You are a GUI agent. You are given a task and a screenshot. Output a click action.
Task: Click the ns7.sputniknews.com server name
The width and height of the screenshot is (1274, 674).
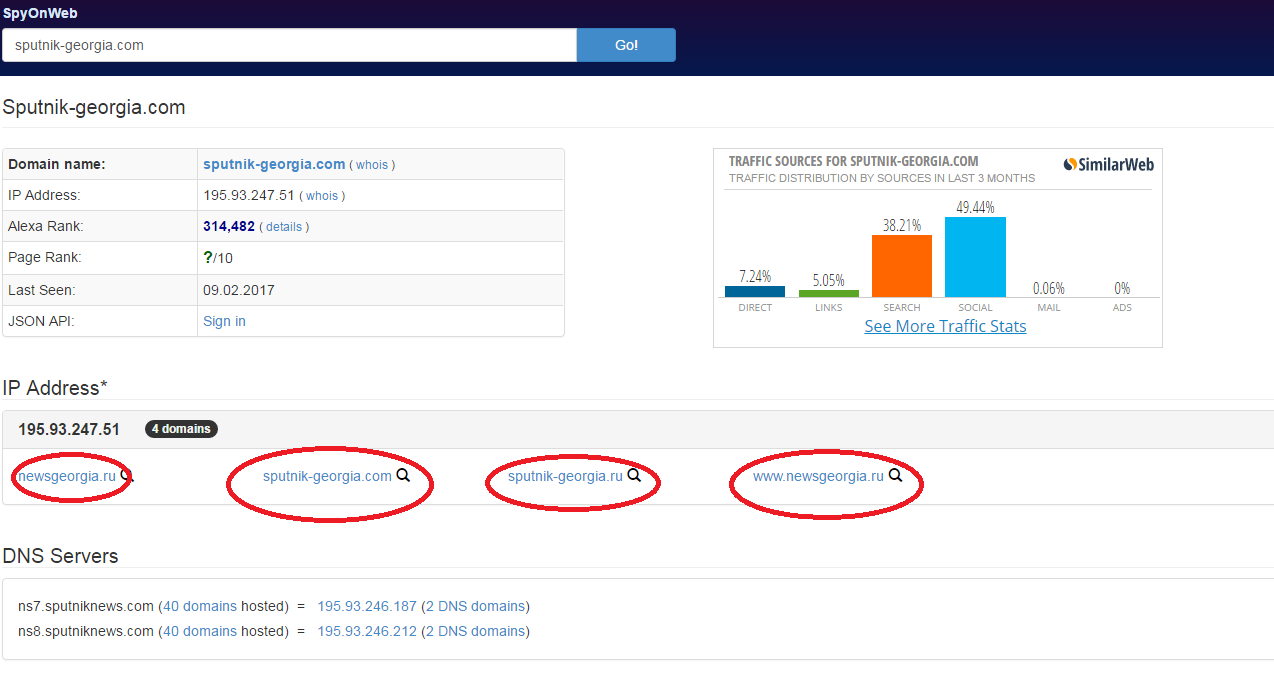pos(86,606)
